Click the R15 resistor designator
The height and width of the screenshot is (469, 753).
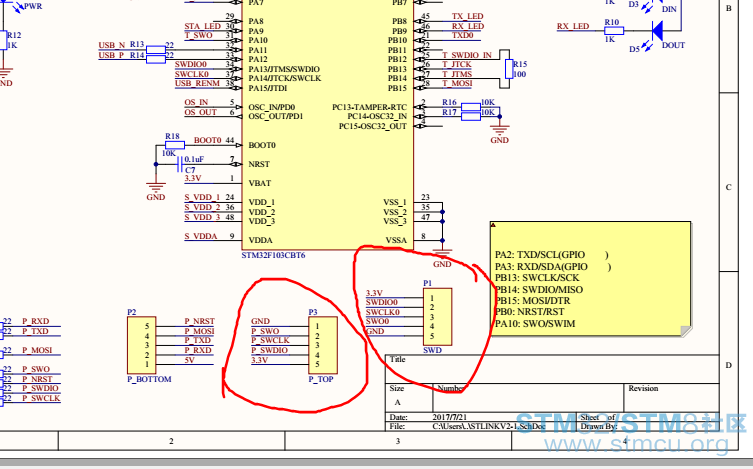click(520, 64)
